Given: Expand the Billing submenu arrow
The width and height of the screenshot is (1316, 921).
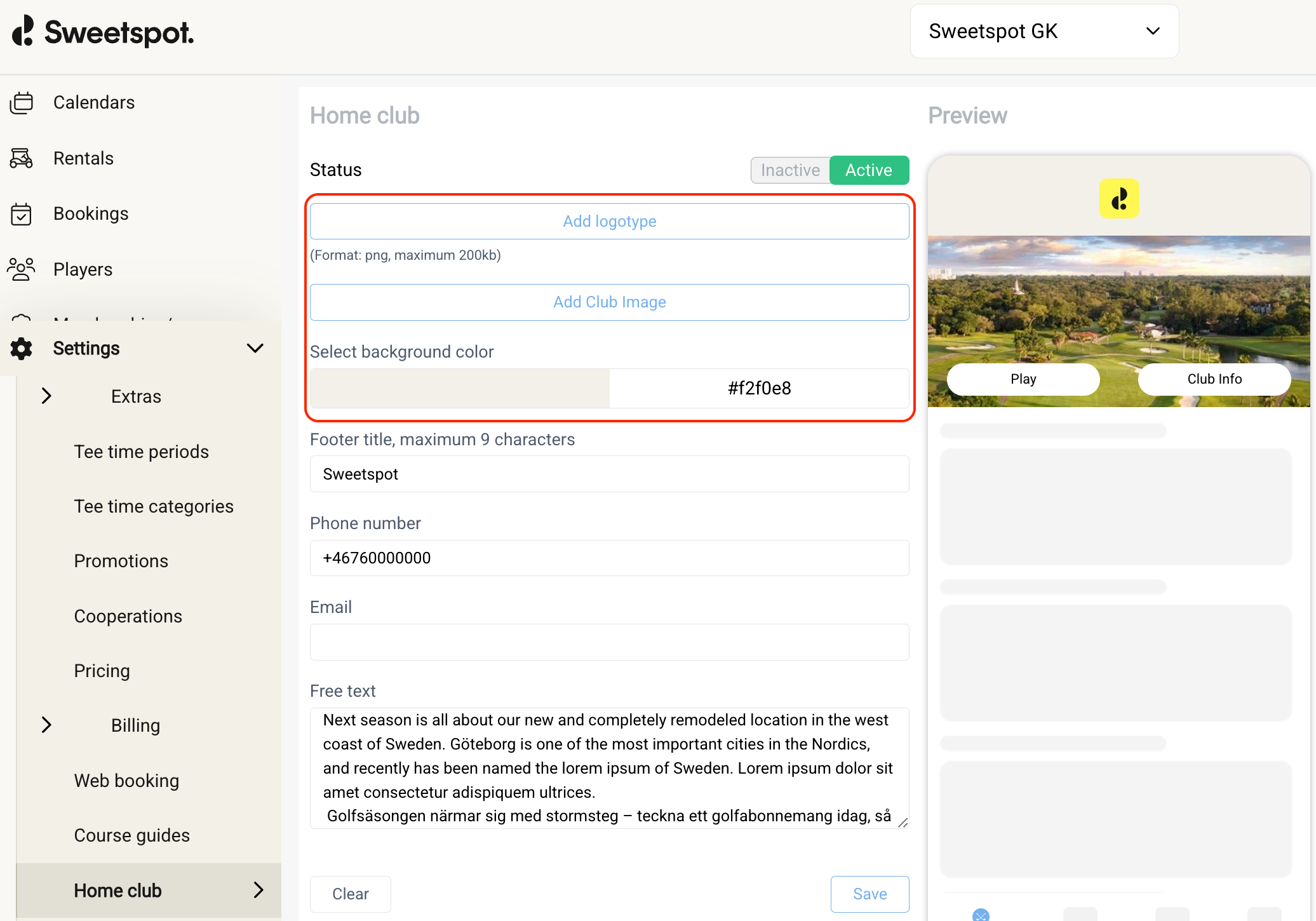Looking at the screenshot, I should pos(46,725).
